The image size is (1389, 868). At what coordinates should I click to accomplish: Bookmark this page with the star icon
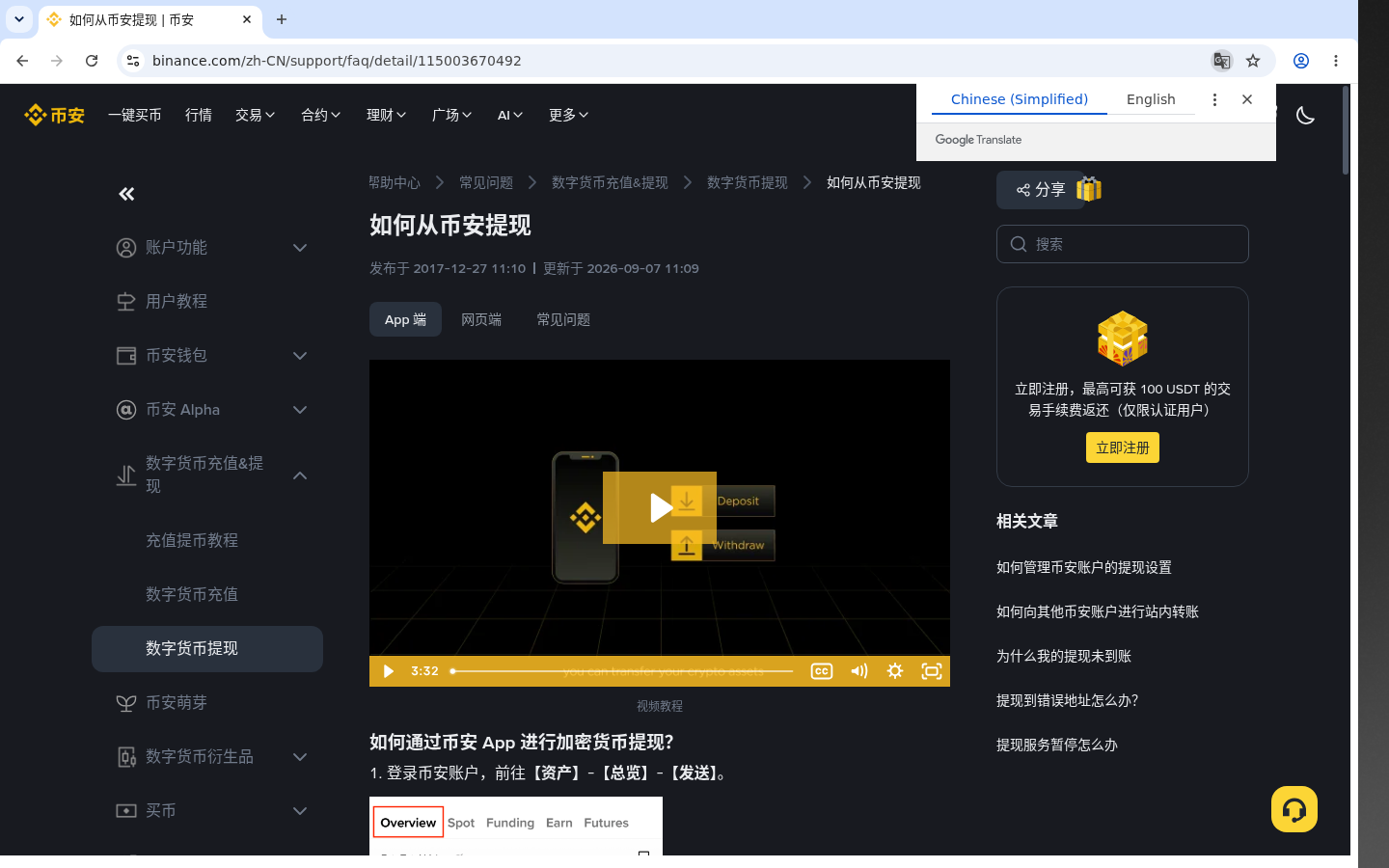pos(1253,61)
